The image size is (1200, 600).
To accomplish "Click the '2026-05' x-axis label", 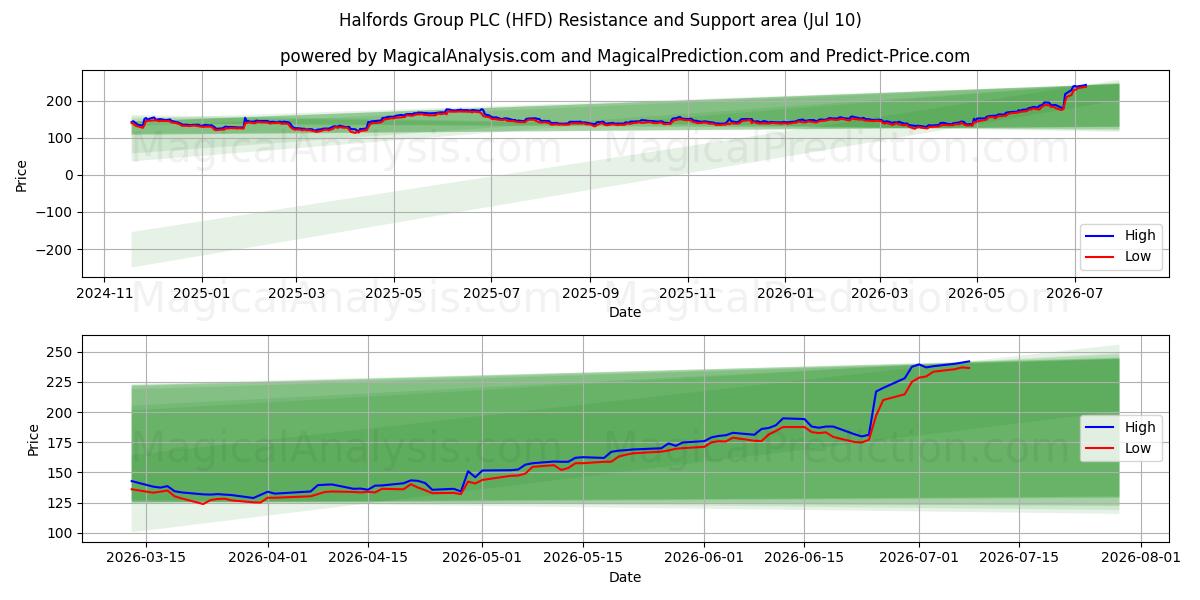I will click(976, 295).
